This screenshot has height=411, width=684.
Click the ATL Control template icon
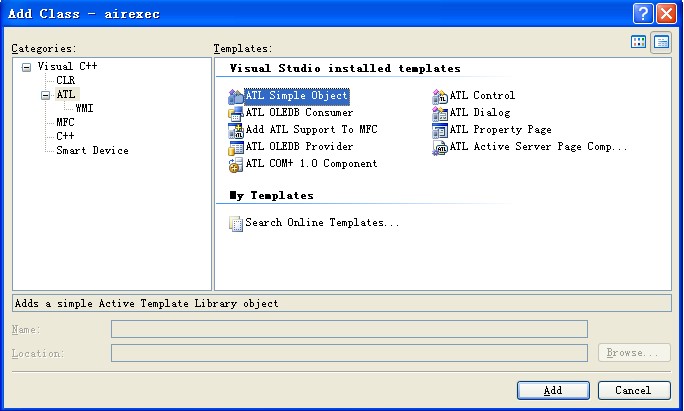pyautogui.click(x=440, y=96)
